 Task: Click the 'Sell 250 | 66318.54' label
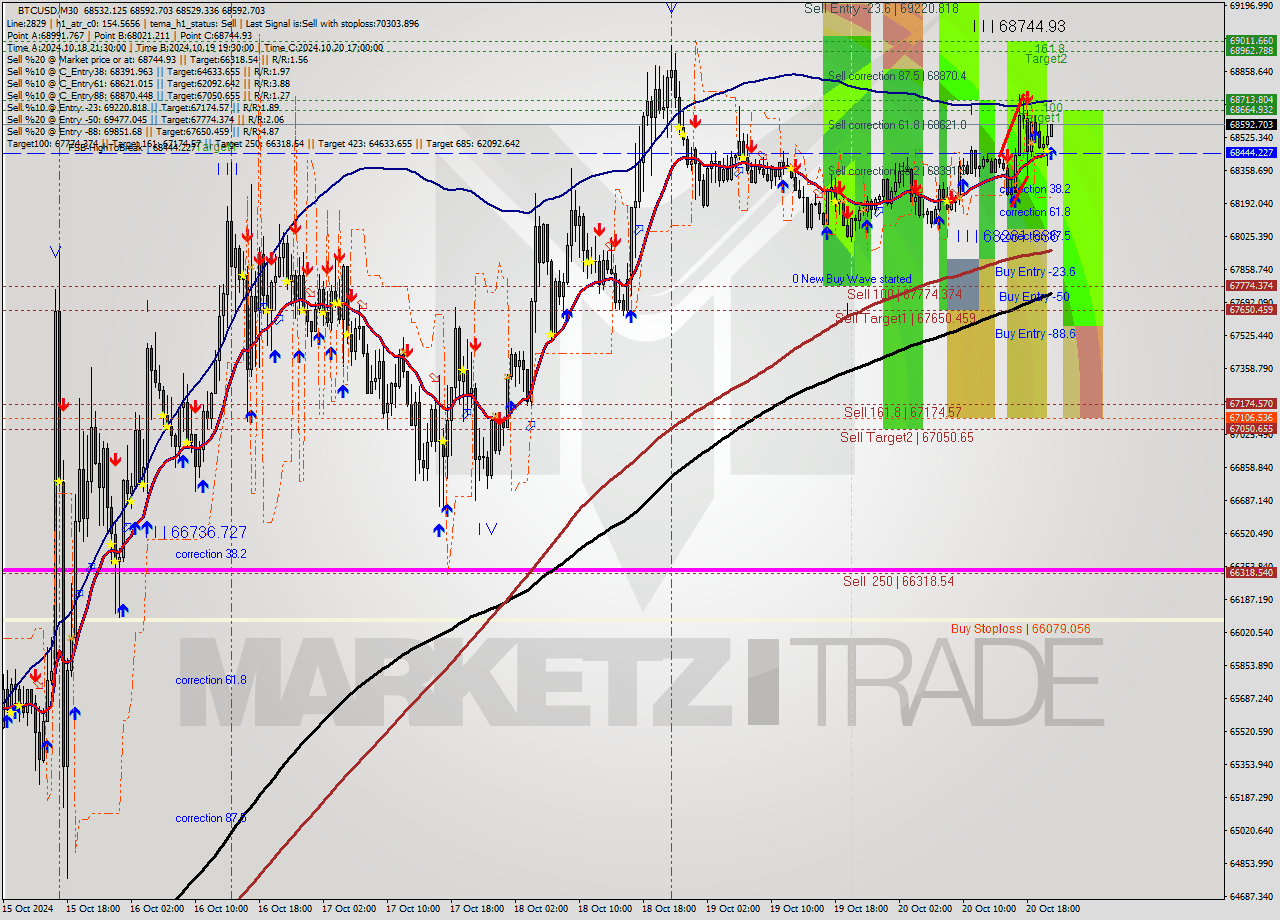click(x=898, y=581)
